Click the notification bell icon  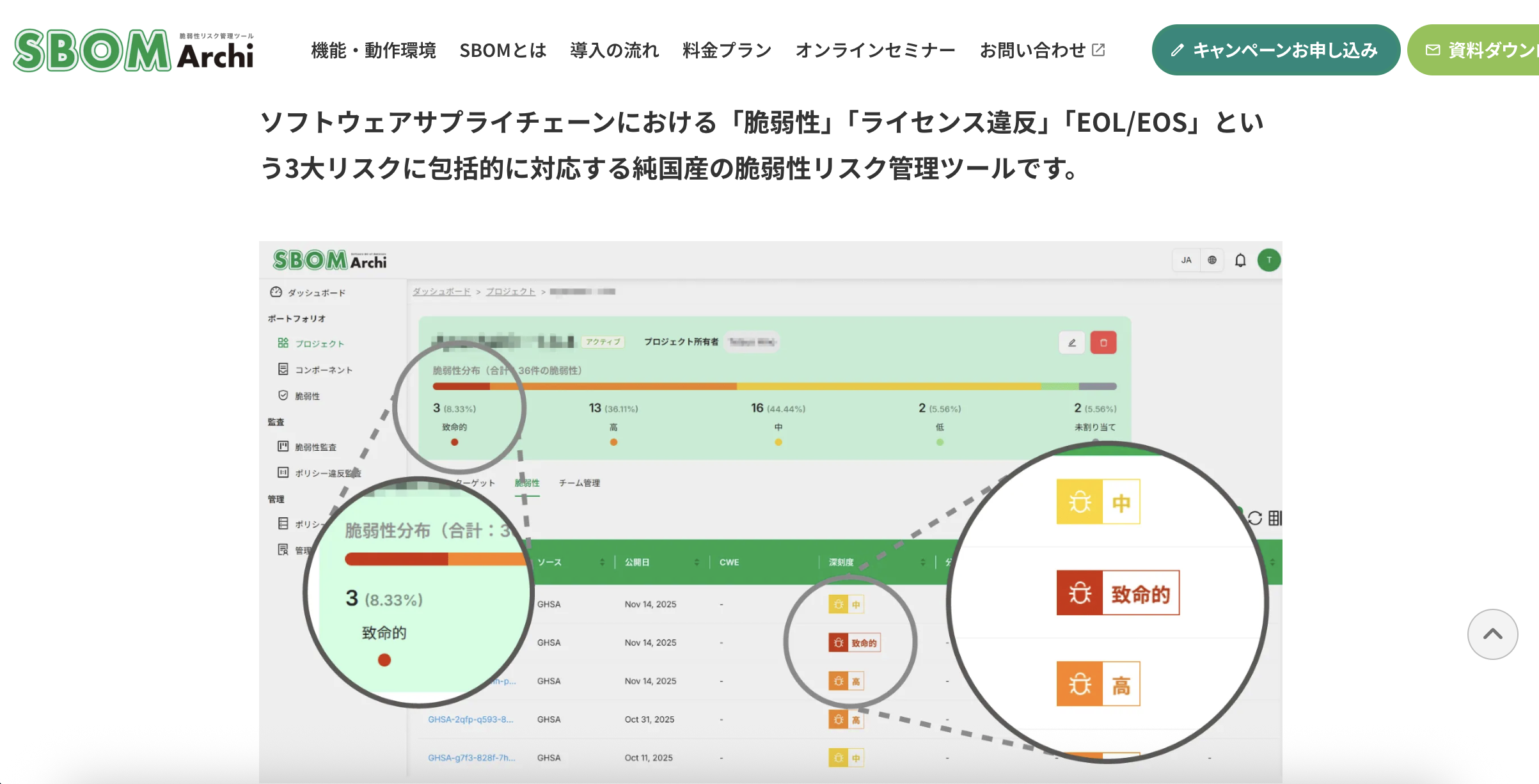[1239, 260]
